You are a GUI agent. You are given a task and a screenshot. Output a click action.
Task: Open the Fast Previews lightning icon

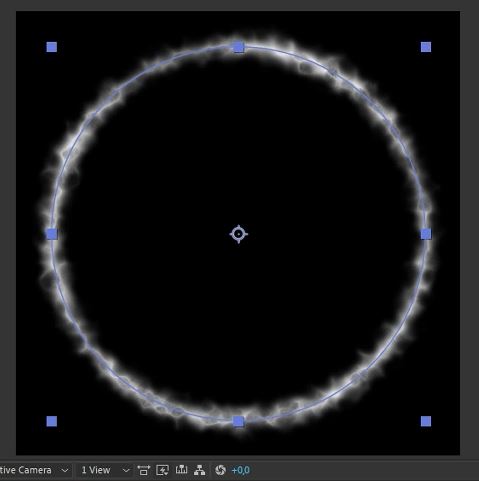pyautogui.click(x=162, y=470)
